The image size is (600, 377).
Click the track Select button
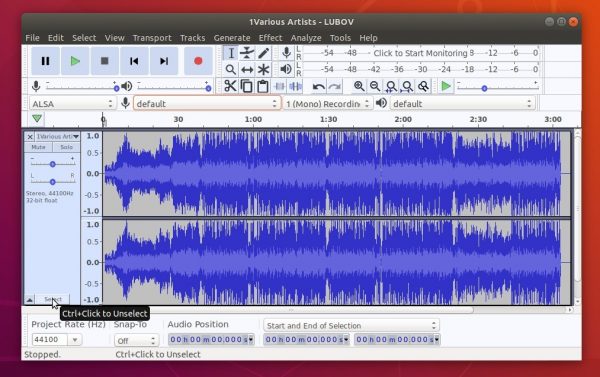[x=52, y=299]
